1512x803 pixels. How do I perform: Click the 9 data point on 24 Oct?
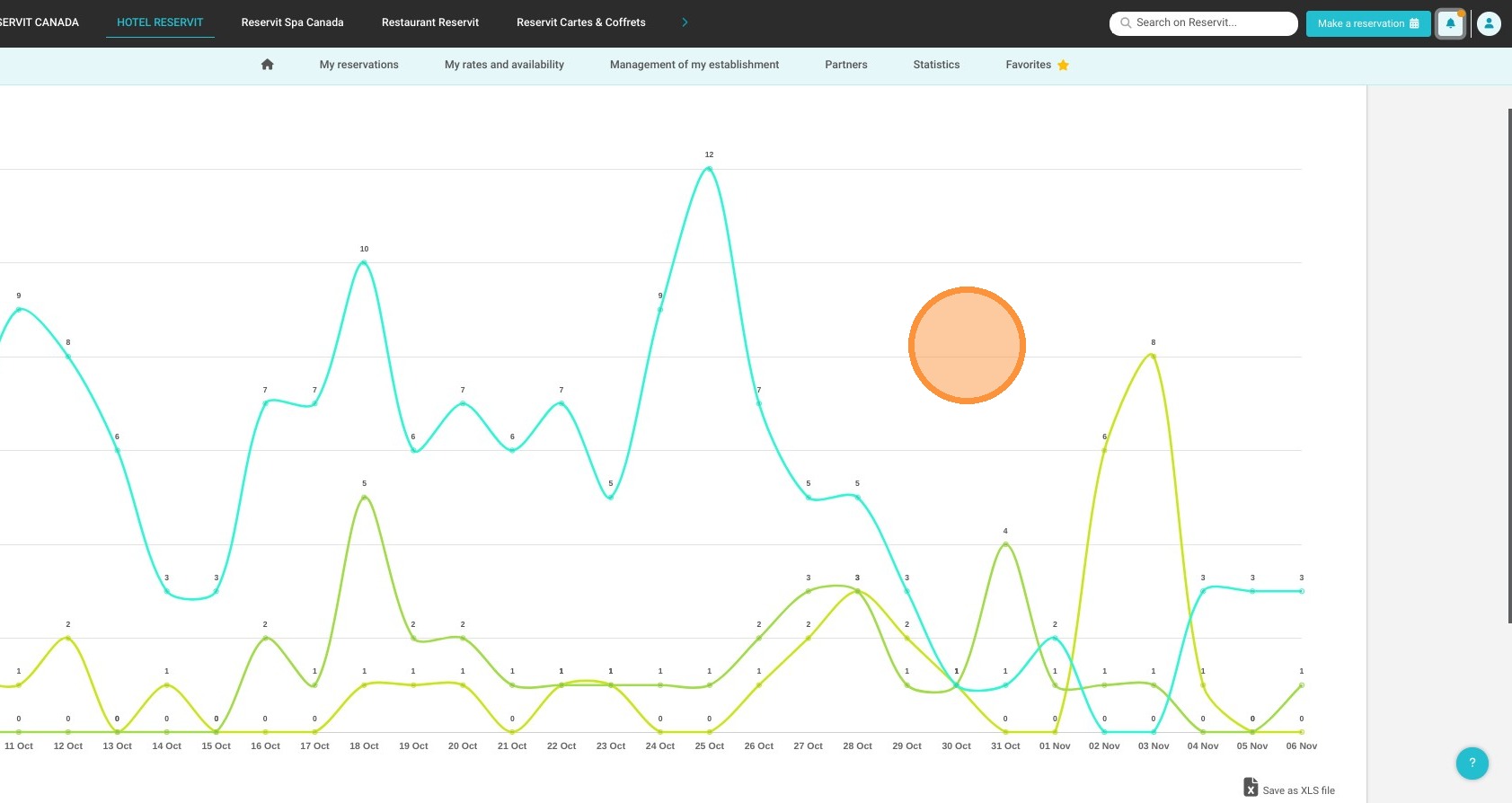click(x=660, y=310)
